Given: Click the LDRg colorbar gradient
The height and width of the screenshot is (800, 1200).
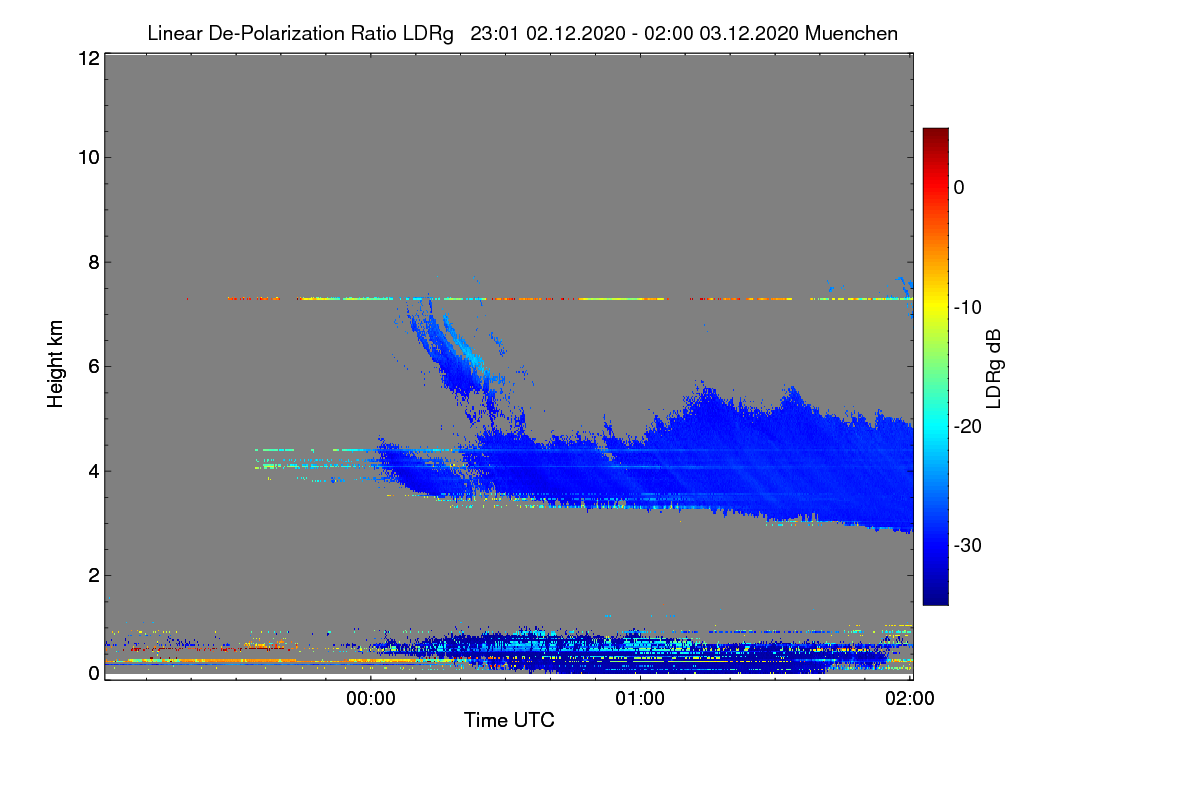Looking at the screenshot, I should (x=935, y=366).
